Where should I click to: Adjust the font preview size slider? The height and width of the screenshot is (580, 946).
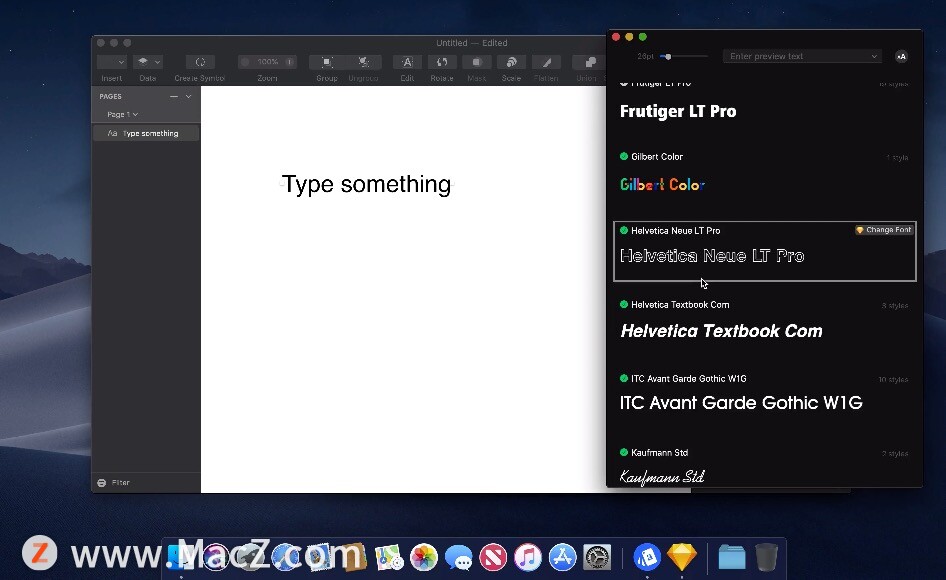coord(668,56)
